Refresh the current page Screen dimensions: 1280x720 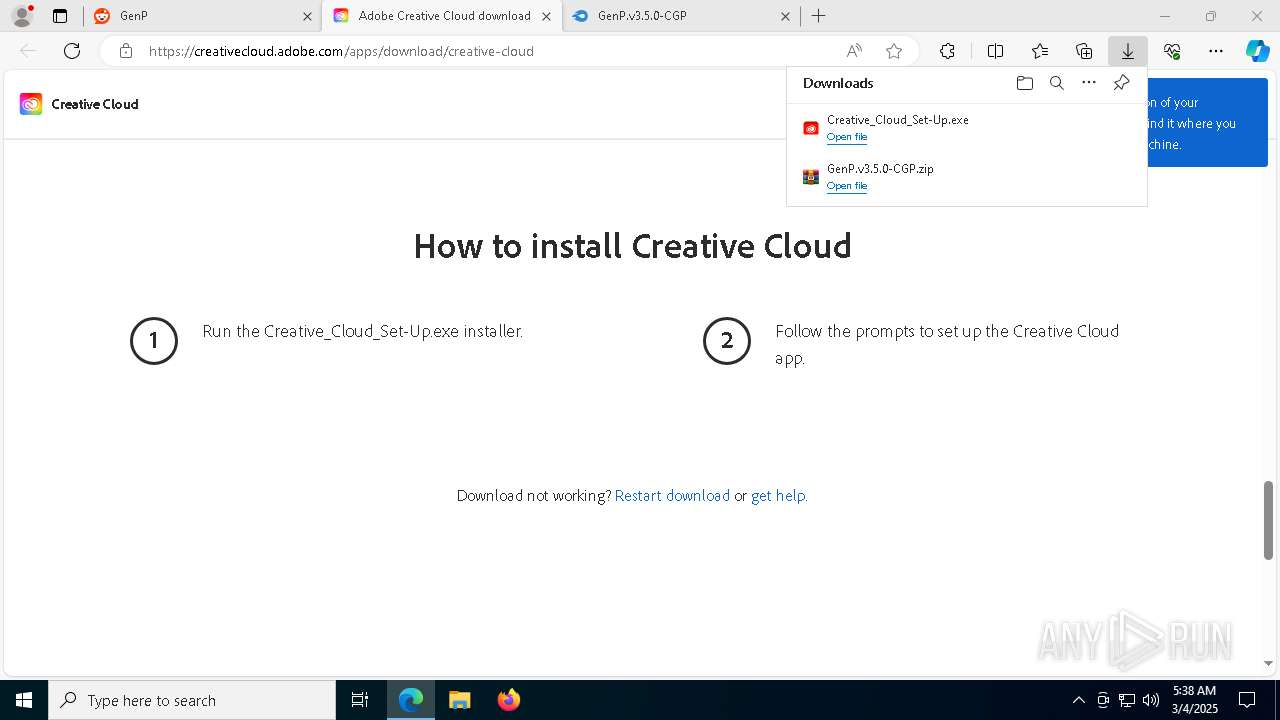(72, 51)
